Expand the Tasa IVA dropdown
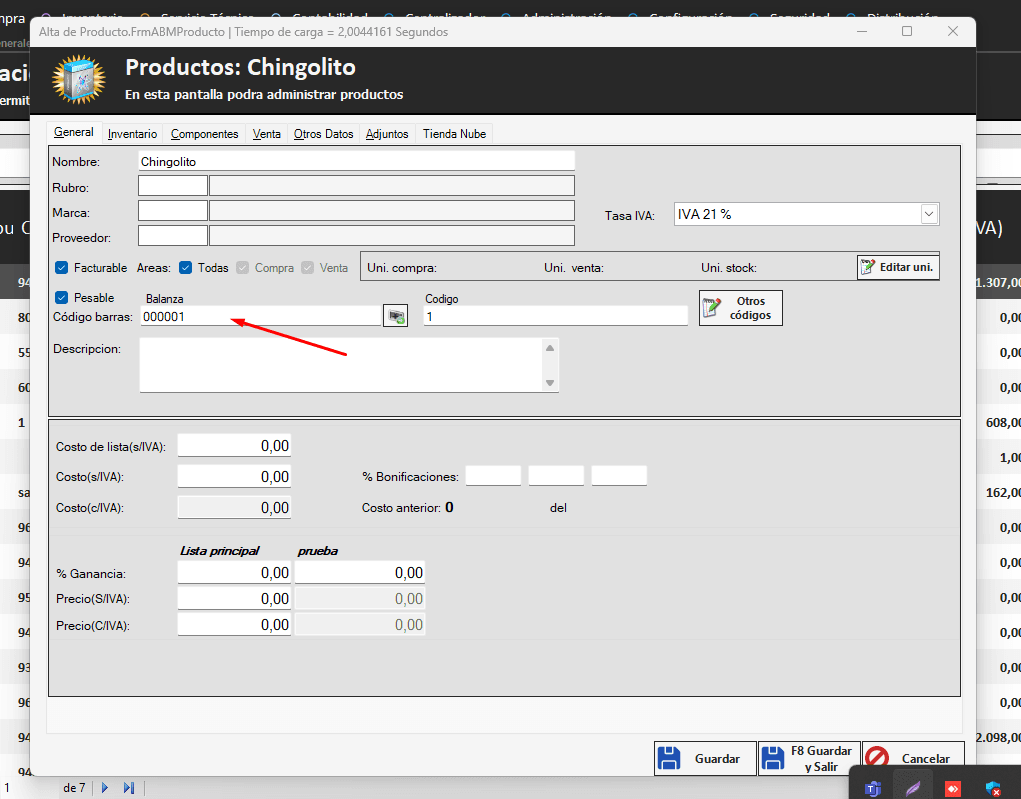The height and width of the screenshot is (799, 1021). coord(929,214)
